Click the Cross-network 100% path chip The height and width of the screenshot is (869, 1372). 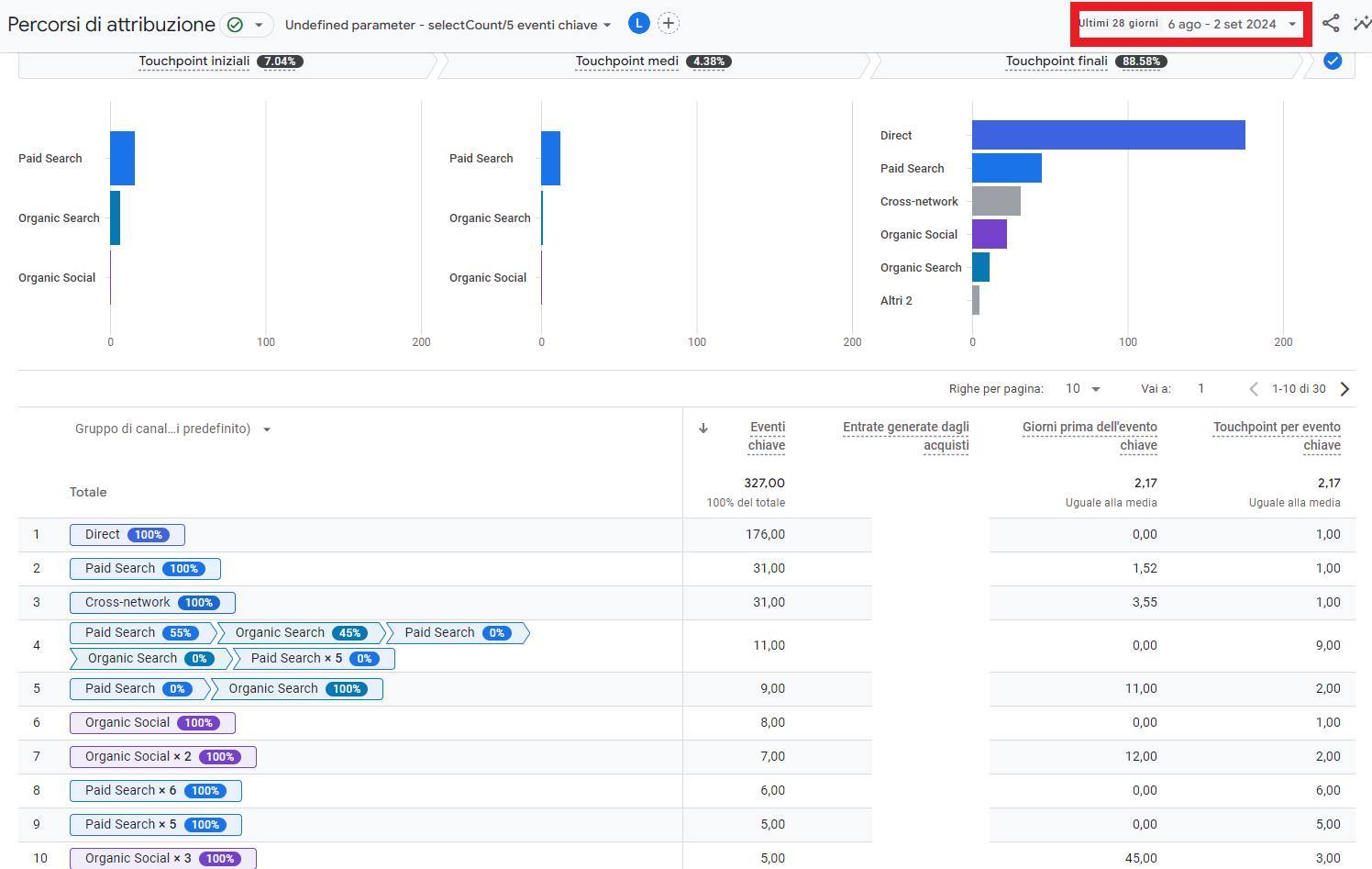point(152,603)
